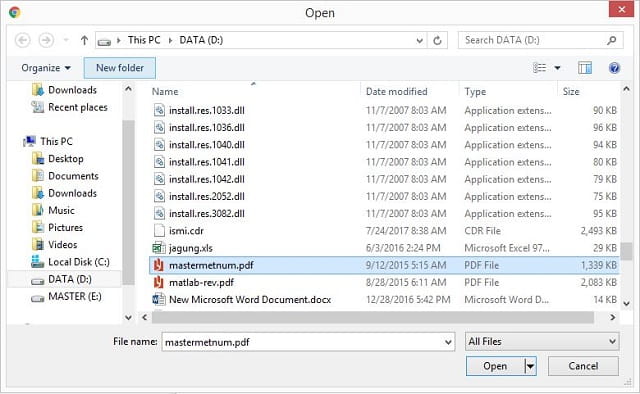Select the ismi.cdr file icon
The height and width of the screenshot is (394, 640).
point(159,231)
